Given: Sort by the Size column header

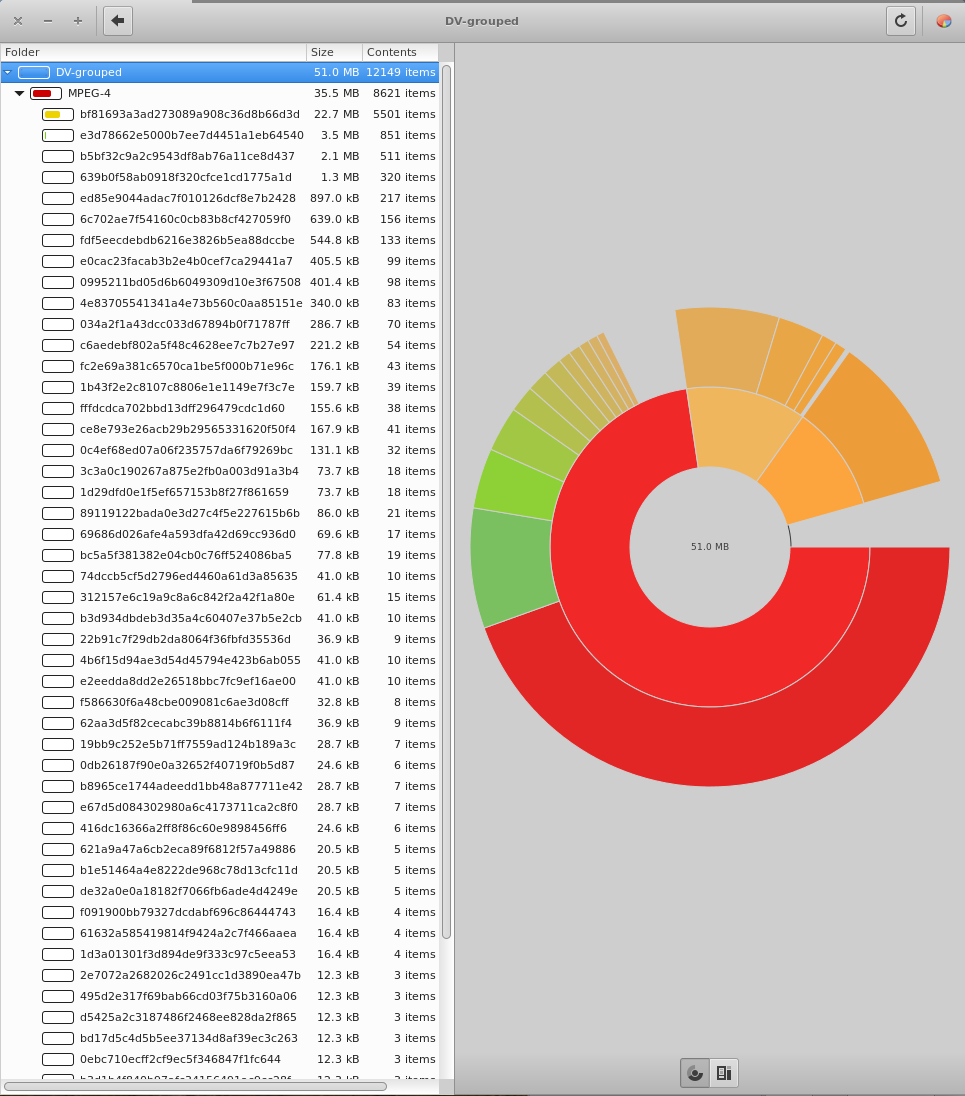Looking at the screenshot, I should [334, 52].
